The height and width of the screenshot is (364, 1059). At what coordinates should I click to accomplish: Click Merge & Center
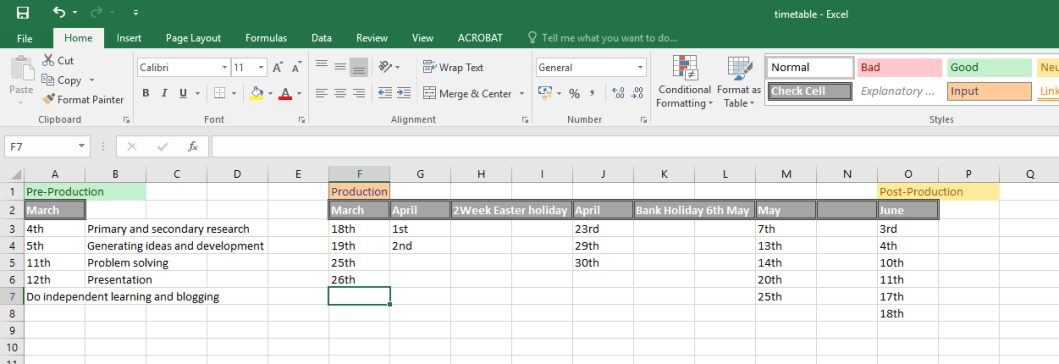pyautogui.click(x=467, y=93)
